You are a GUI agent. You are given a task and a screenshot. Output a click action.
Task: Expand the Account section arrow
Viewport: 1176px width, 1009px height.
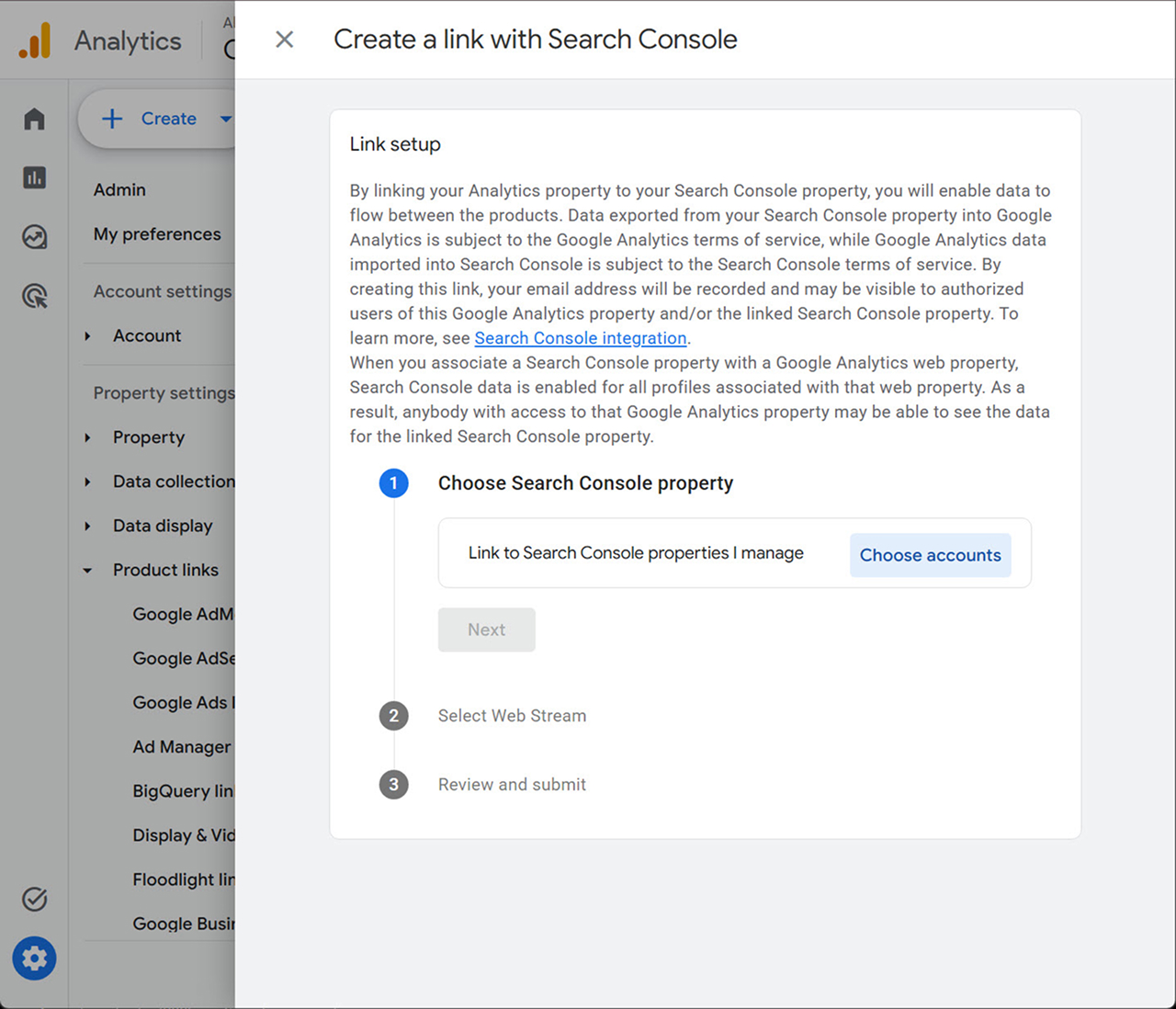point(87,336)
